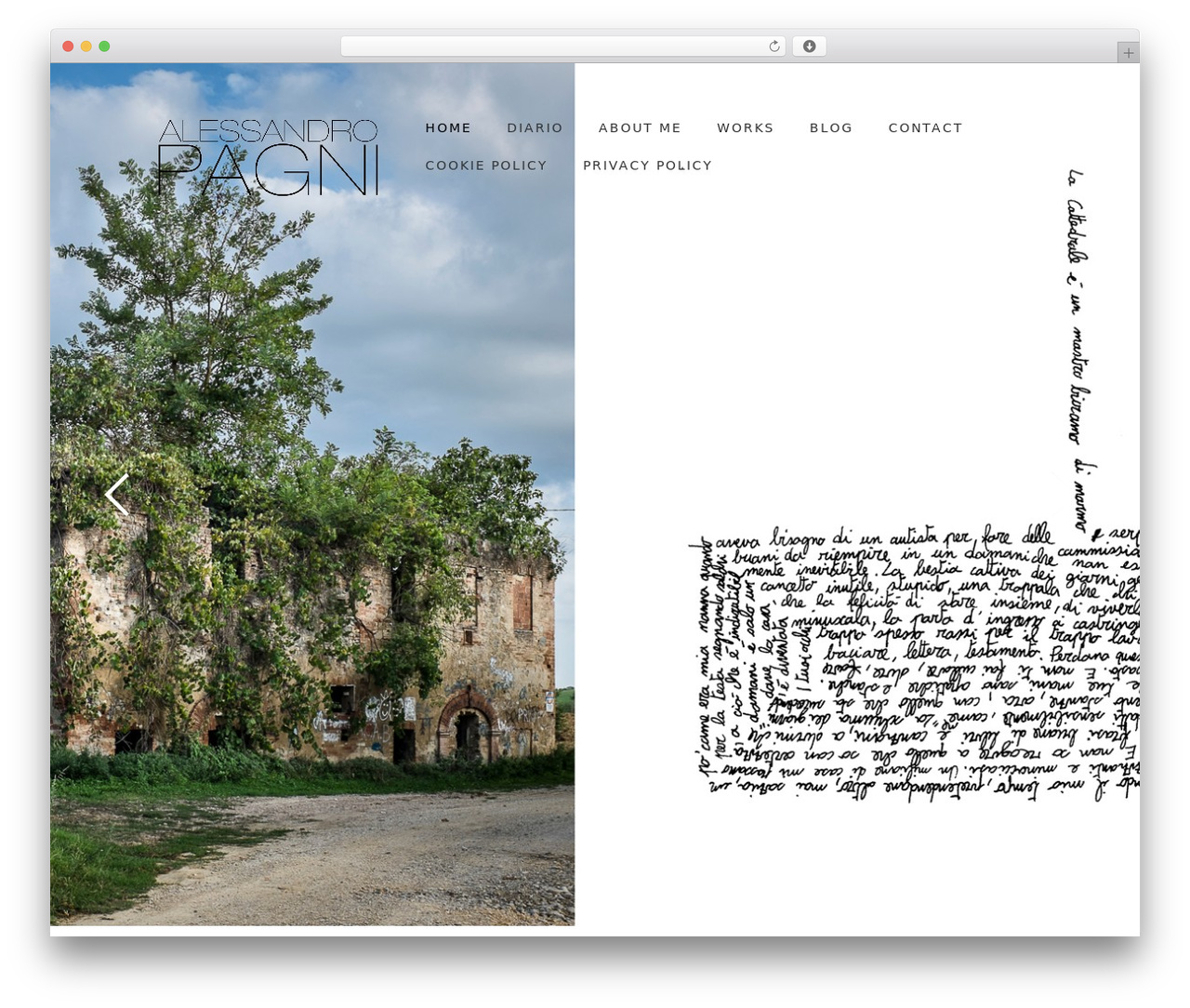Reload the page with the refresh icon

click(774, 46)
